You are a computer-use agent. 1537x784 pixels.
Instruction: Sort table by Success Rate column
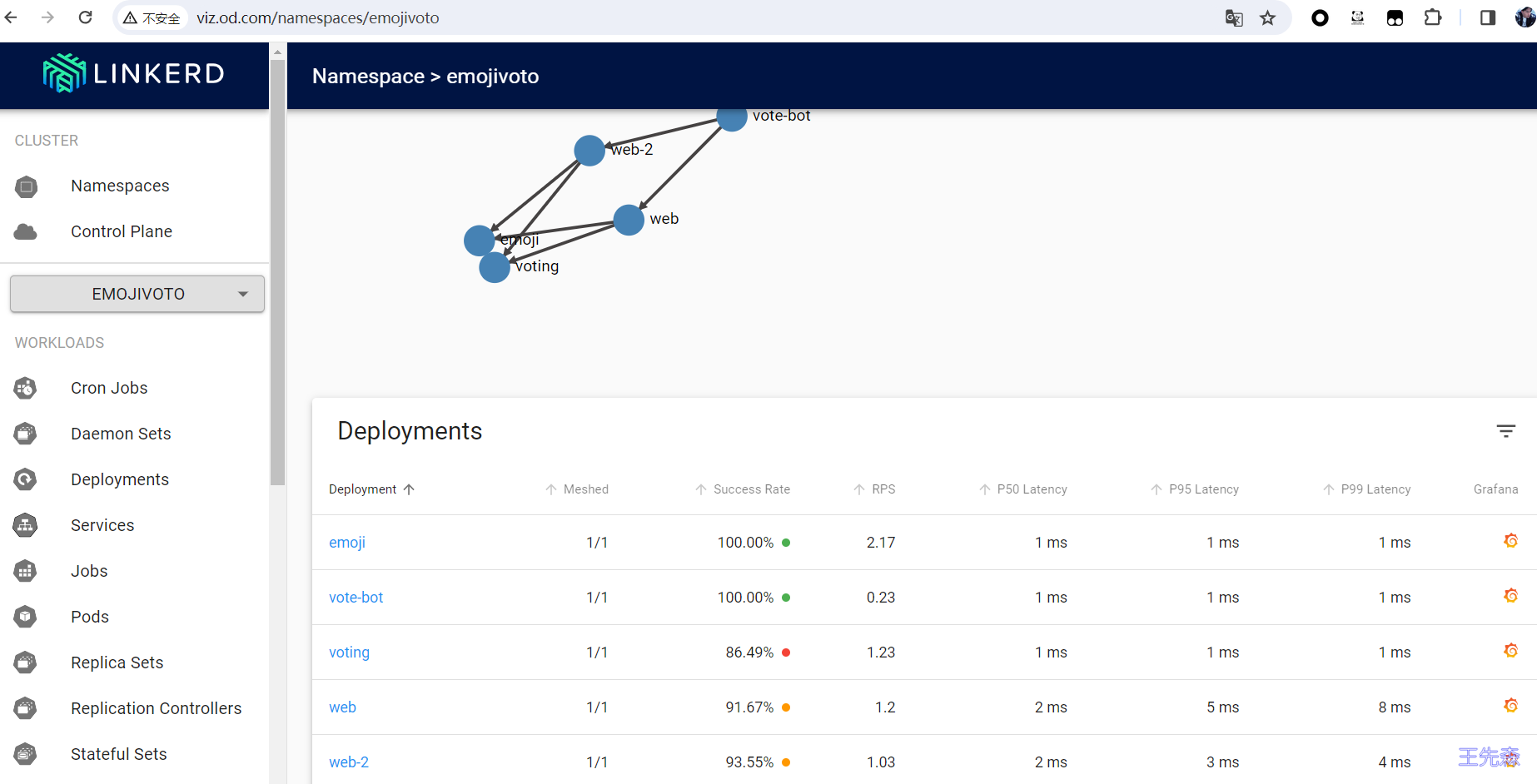750,489
